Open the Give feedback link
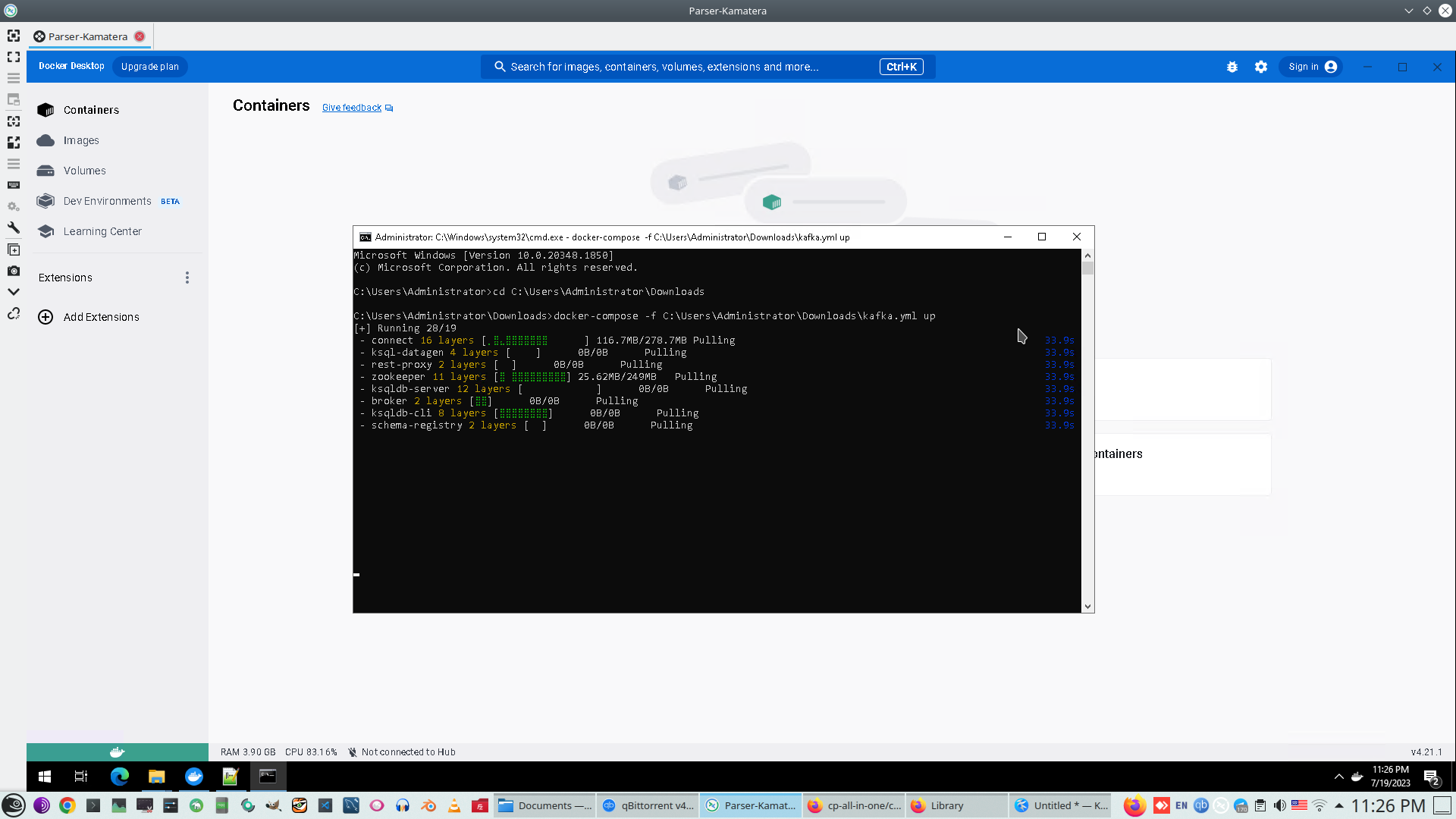The width and height of the screenshot is (1456, 819). [x=352, y=108]
